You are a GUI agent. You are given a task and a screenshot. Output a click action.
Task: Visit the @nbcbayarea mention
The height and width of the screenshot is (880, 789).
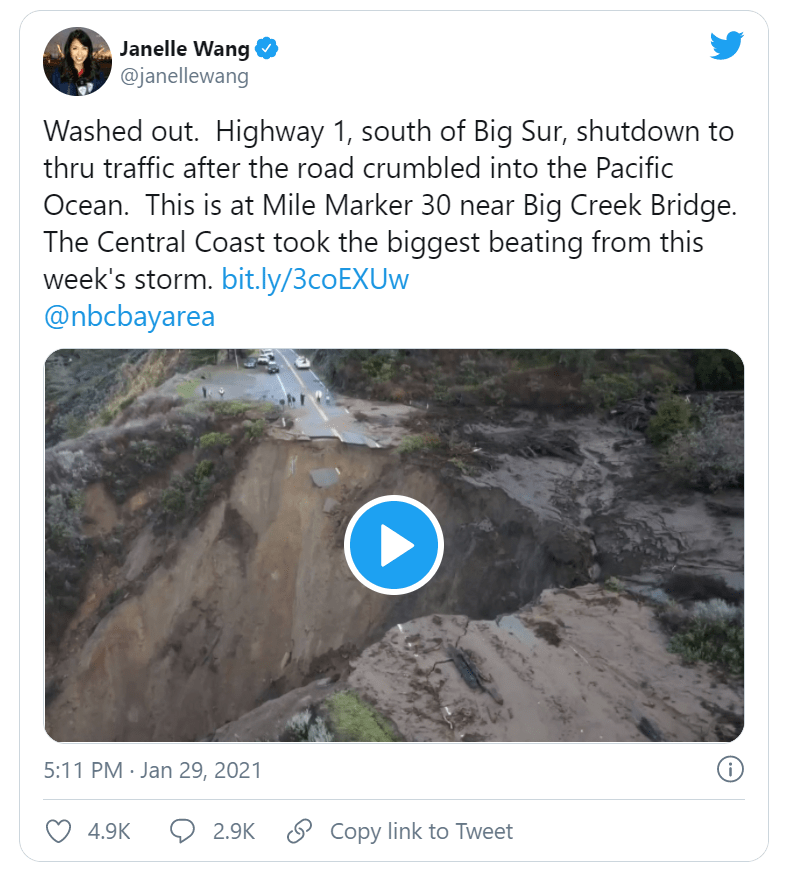129,316
